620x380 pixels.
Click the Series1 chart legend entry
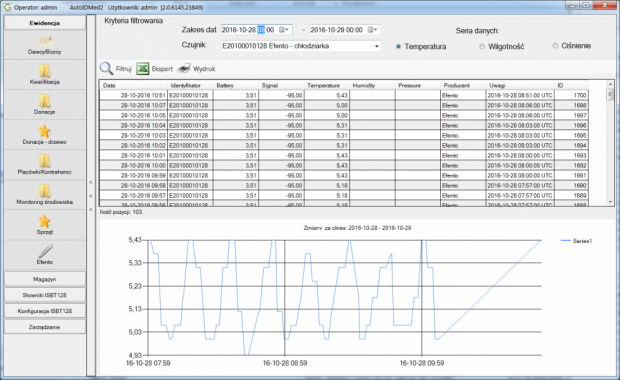pyautogui.click(x=577, y=241)
